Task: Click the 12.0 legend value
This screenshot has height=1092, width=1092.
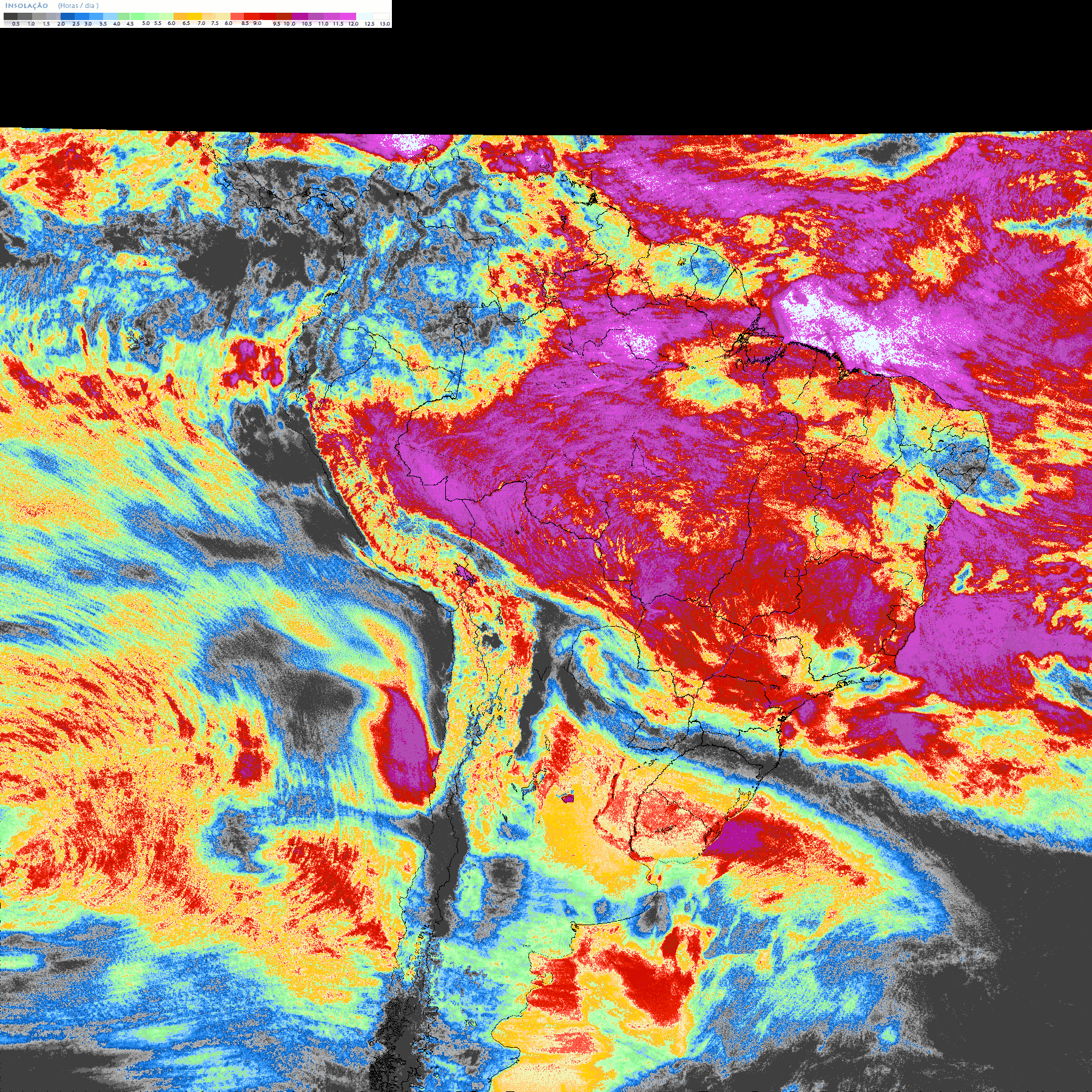Action: pyautogui.click(x=353, y=24)
